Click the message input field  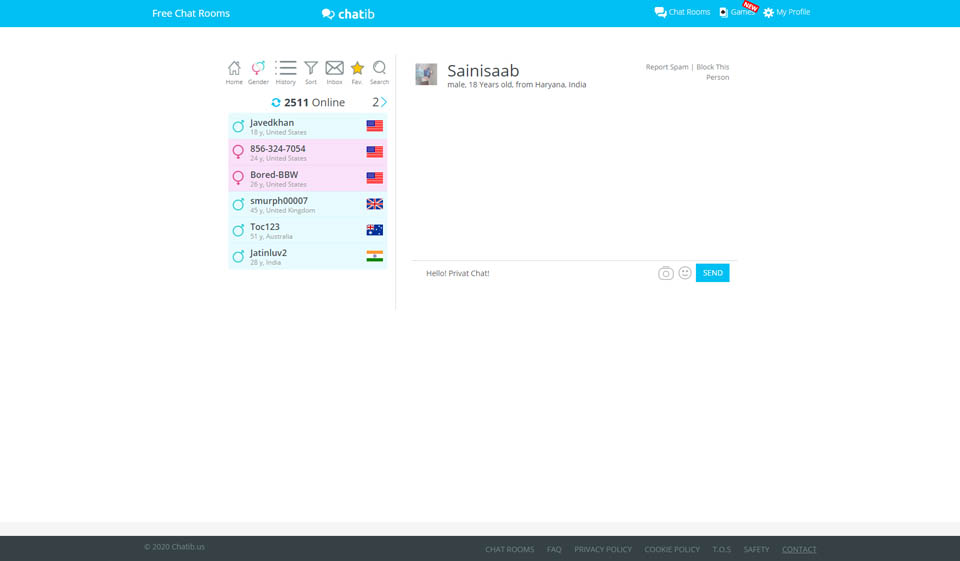coord(535,273)
